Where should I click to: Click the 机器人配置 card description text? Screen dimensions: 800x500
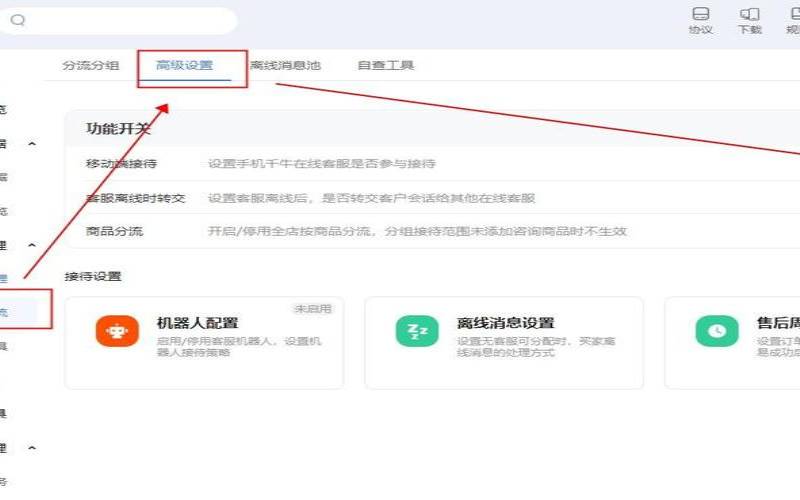(239, 346)
